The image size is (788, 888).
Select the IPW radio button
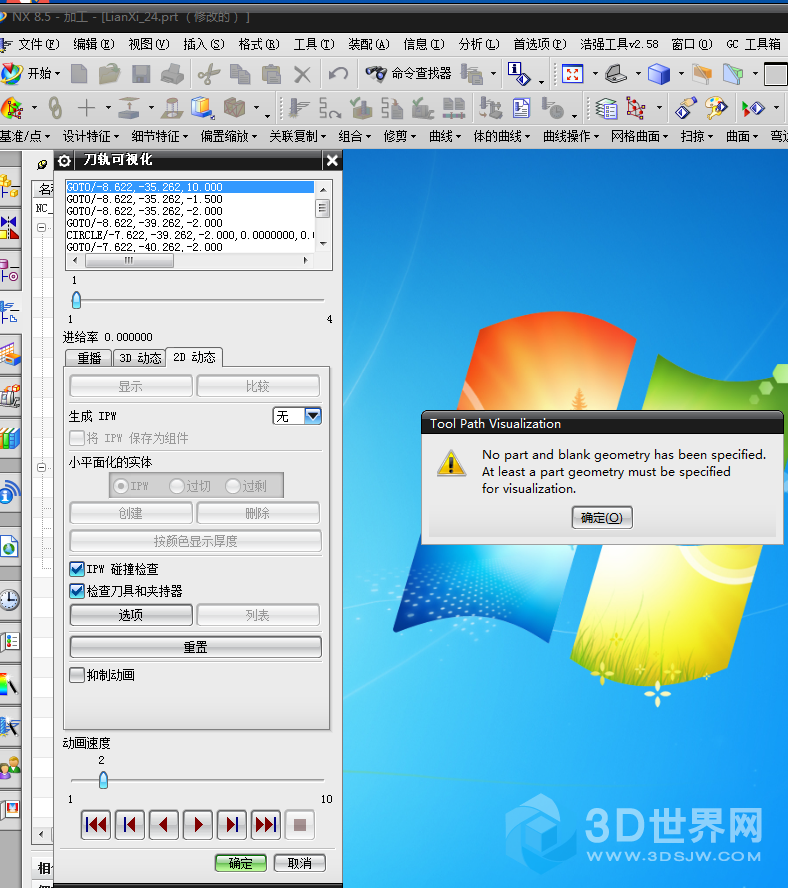(x=121, y=486)
